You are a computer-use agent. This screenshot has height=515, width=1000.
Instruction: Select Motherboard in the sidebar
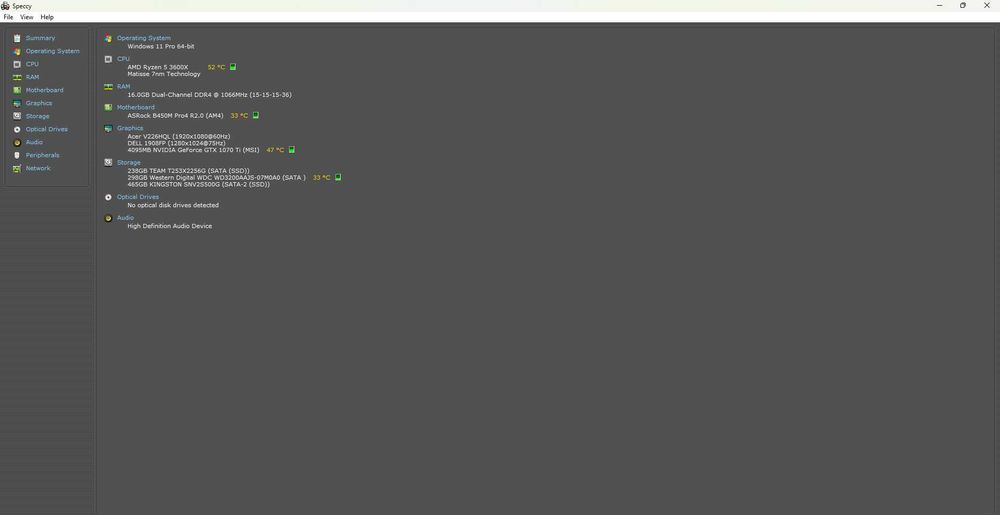point(45,91)
